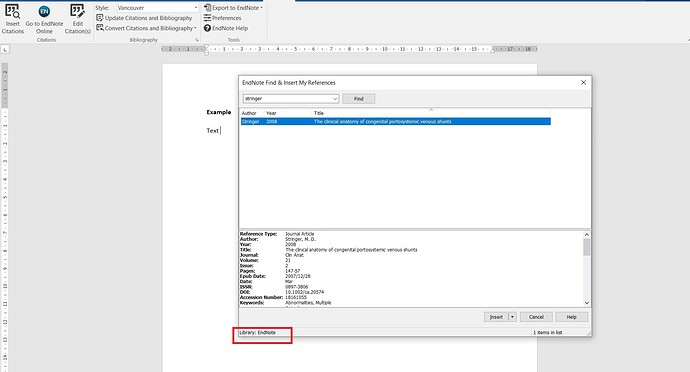Click the Insert button
This screenshot has width=690, height=372.
(x=496, y=317)
